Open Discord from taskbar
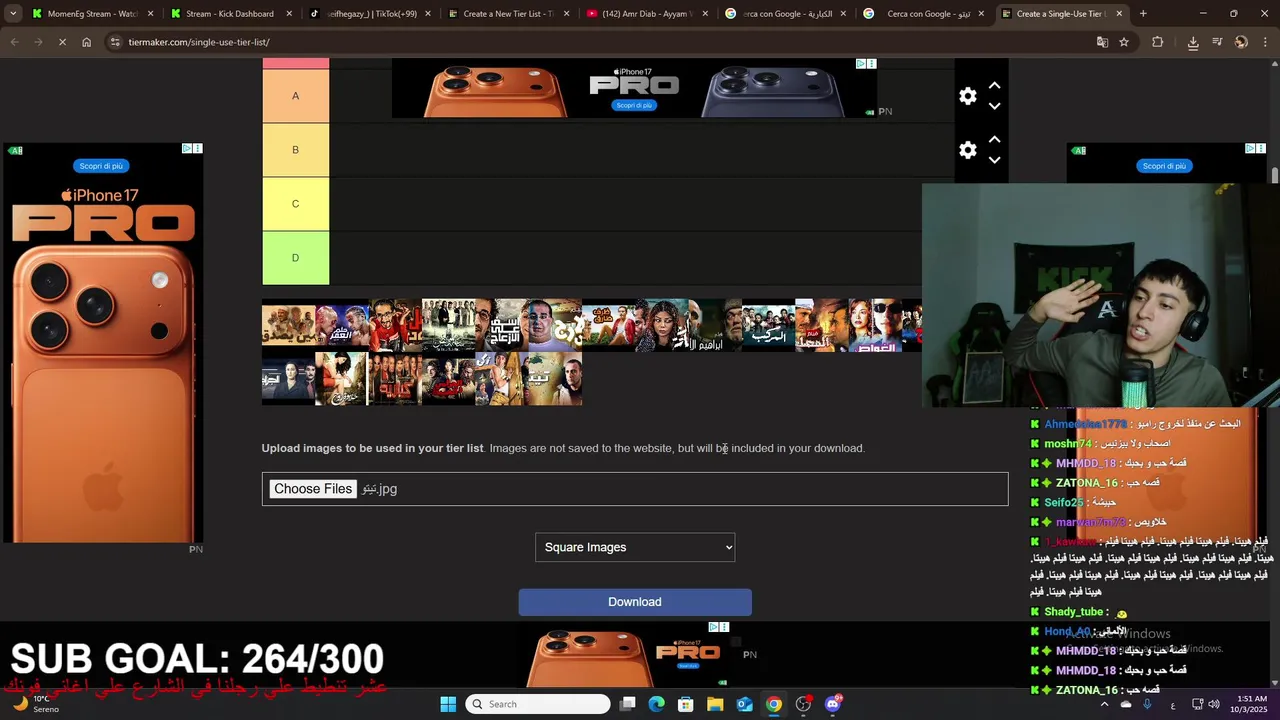1280x720 pixels. click(833, 704)
